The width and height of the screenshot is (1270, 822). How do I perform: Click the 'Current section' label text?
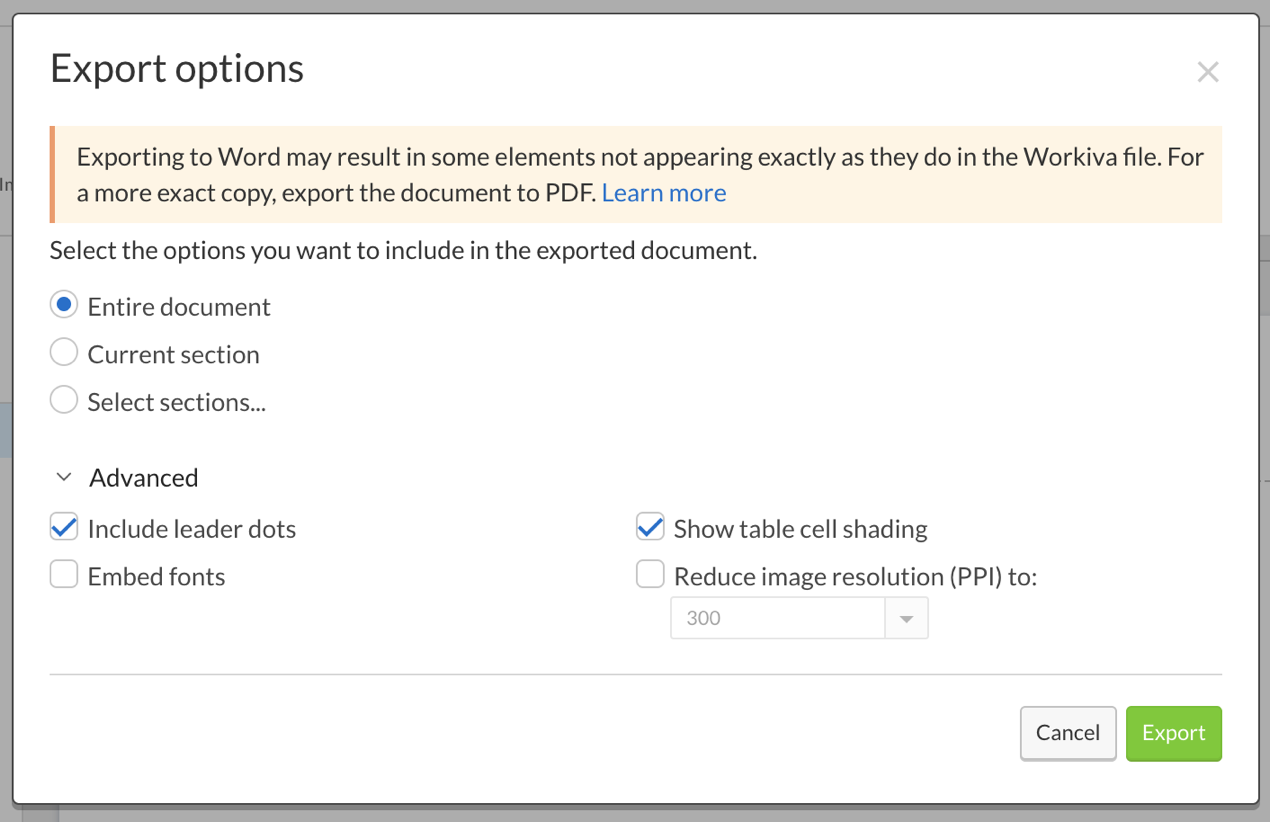173,355
